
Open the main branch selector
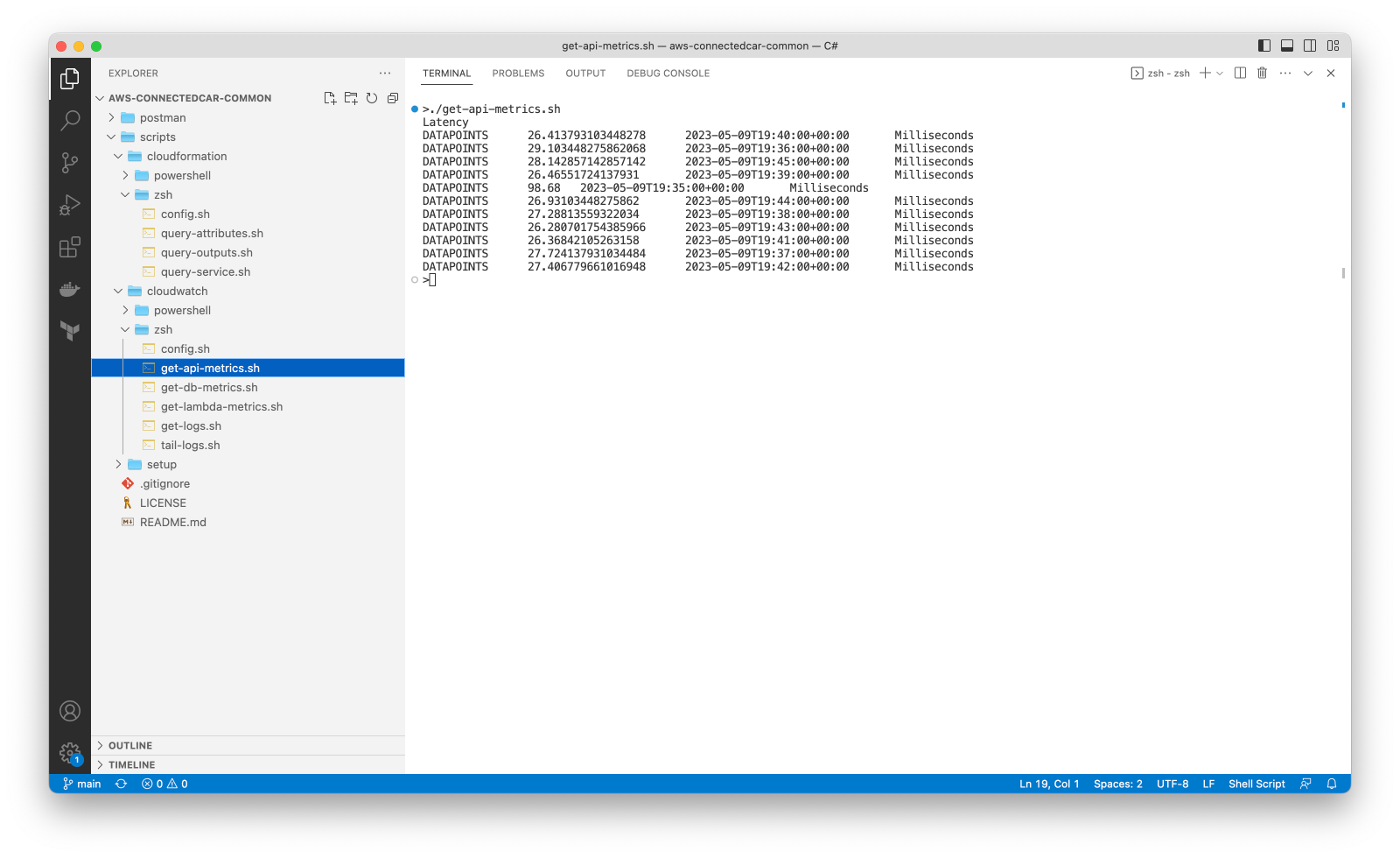(82, 784)
